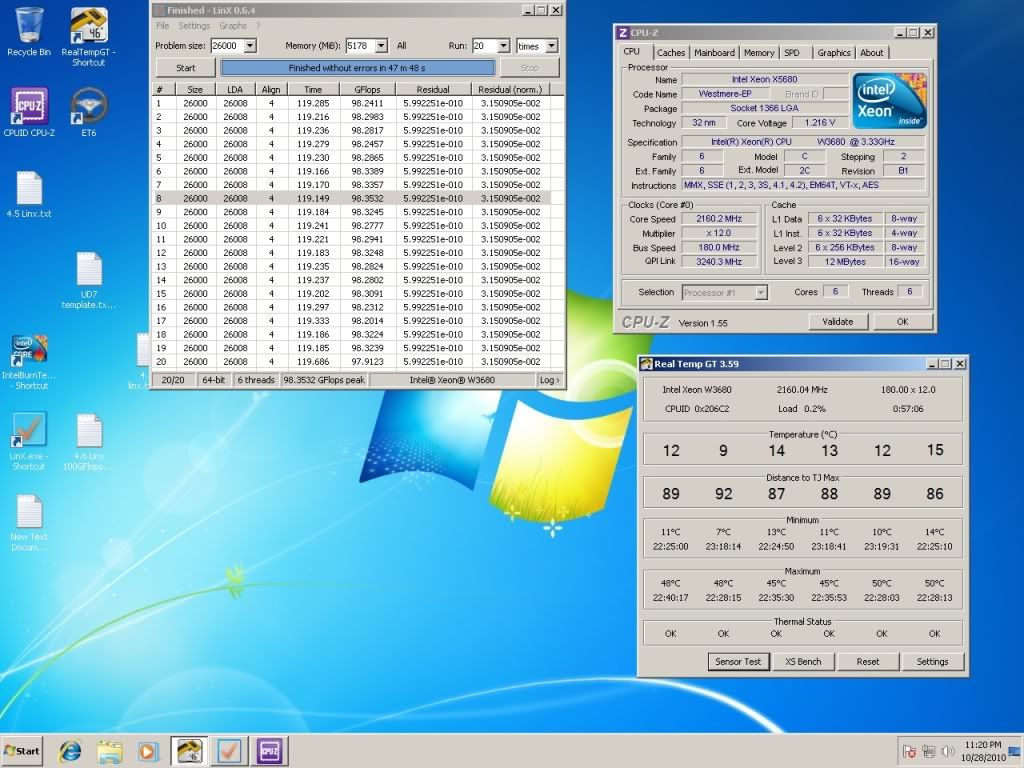Viewport: 1024px width, 768px height.
Task: Start XS Bench in Real Temp GT
Action: click(x=803, y=662)
